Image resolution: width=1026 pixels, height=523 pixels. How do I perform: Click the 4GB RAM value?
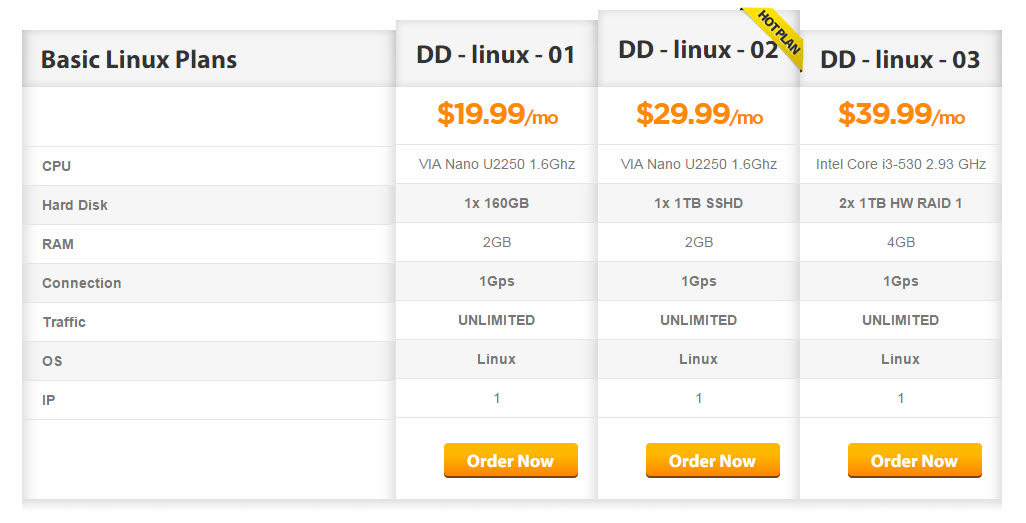click(x=901, y=242)
